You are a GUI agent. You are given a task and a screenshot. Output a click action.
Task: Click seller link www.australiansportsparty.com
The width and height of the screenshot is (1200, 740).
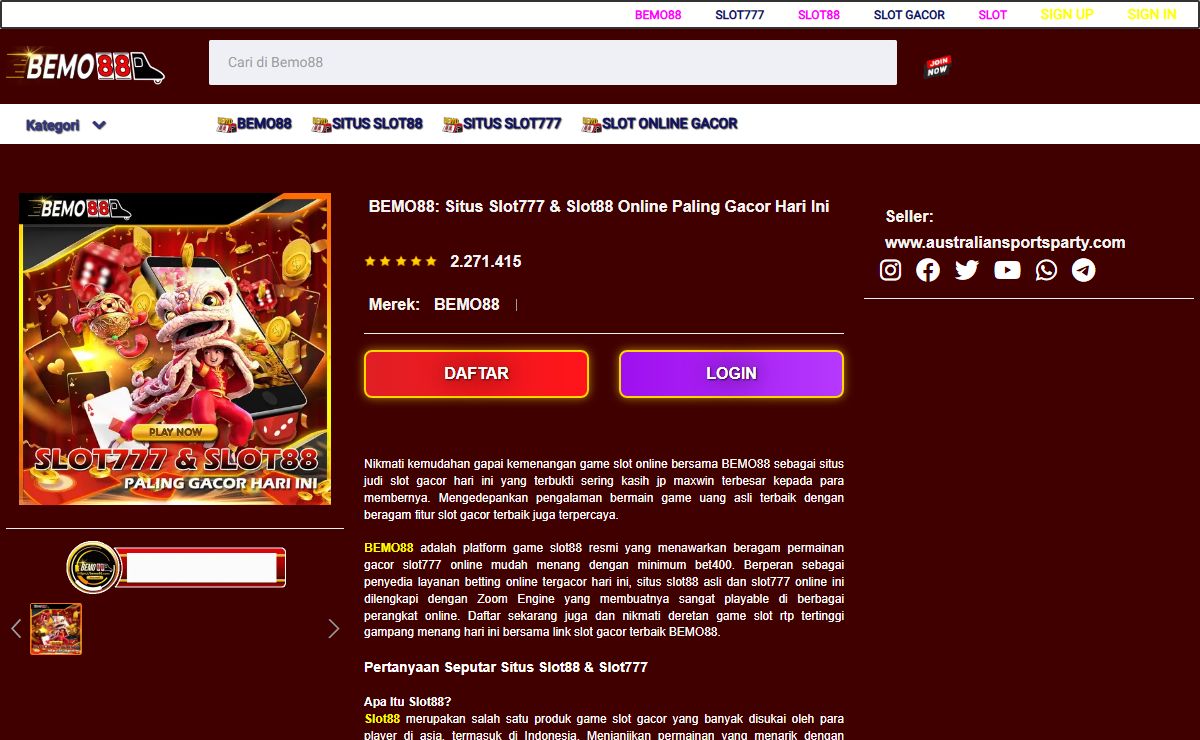point(1005,242)
